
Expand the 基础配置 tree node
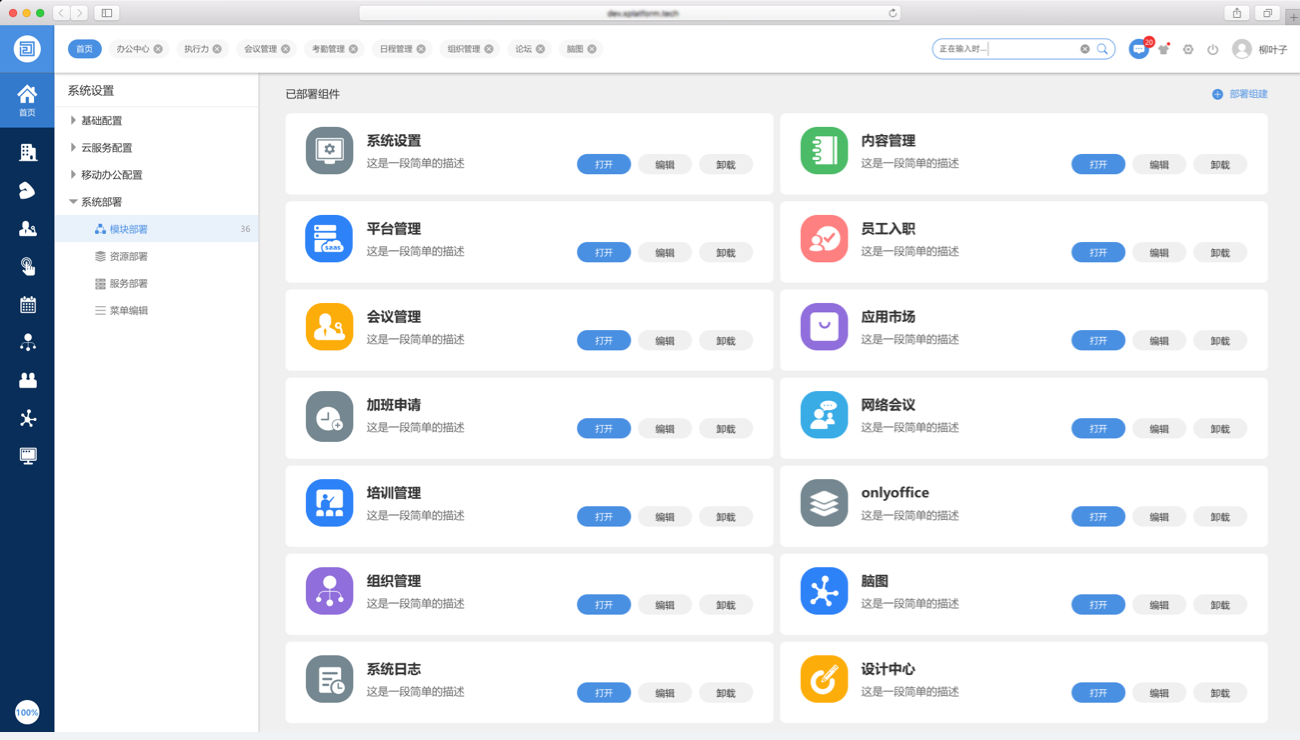point(73,120)
